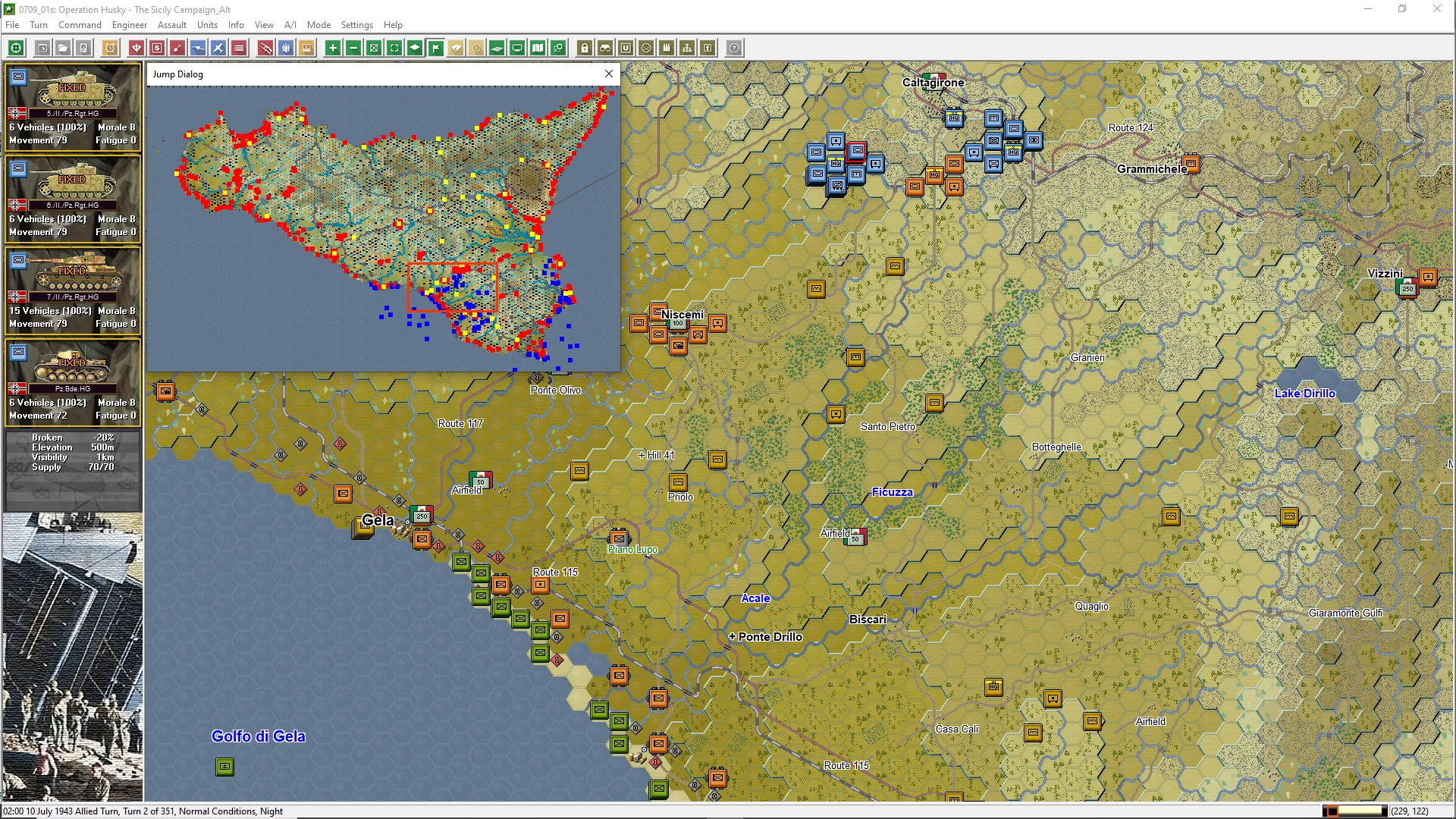Toggle the green flag objectives button
The height and width of the screenshot is (819, 1456).
coord(435,48)
